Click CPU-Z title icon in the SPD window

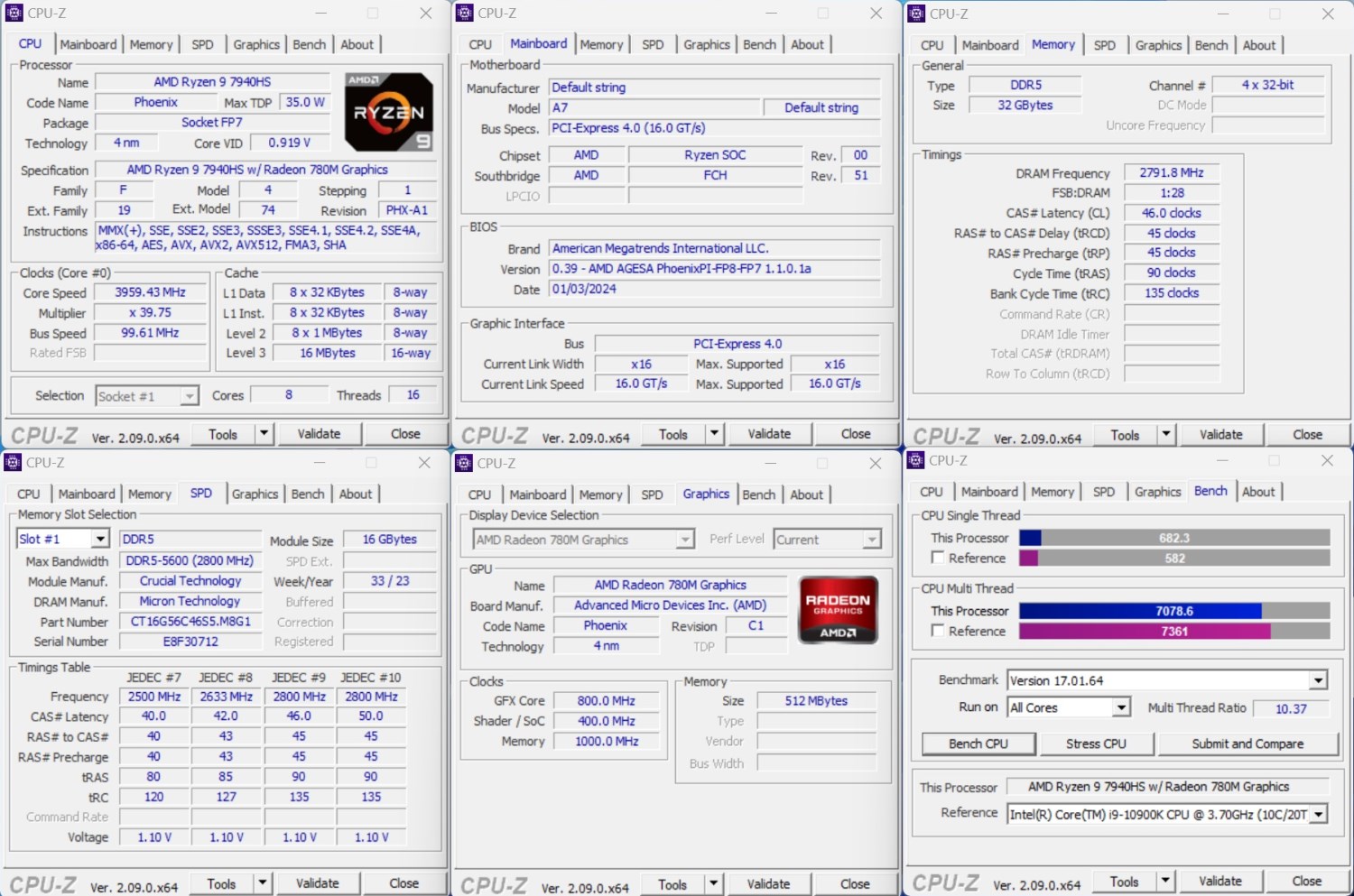click(13, 463)
